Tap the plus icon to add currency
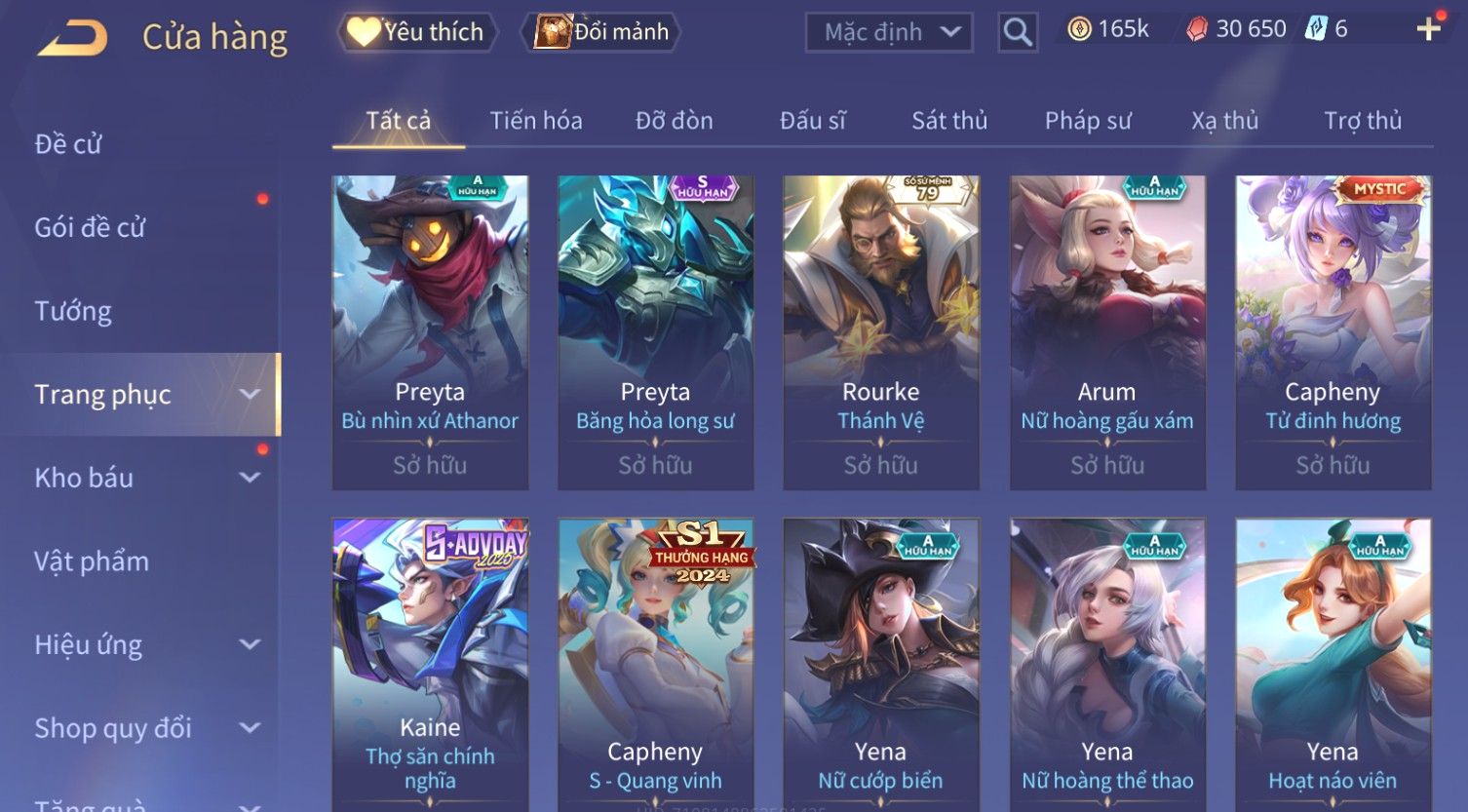 tap(1428, 29)
